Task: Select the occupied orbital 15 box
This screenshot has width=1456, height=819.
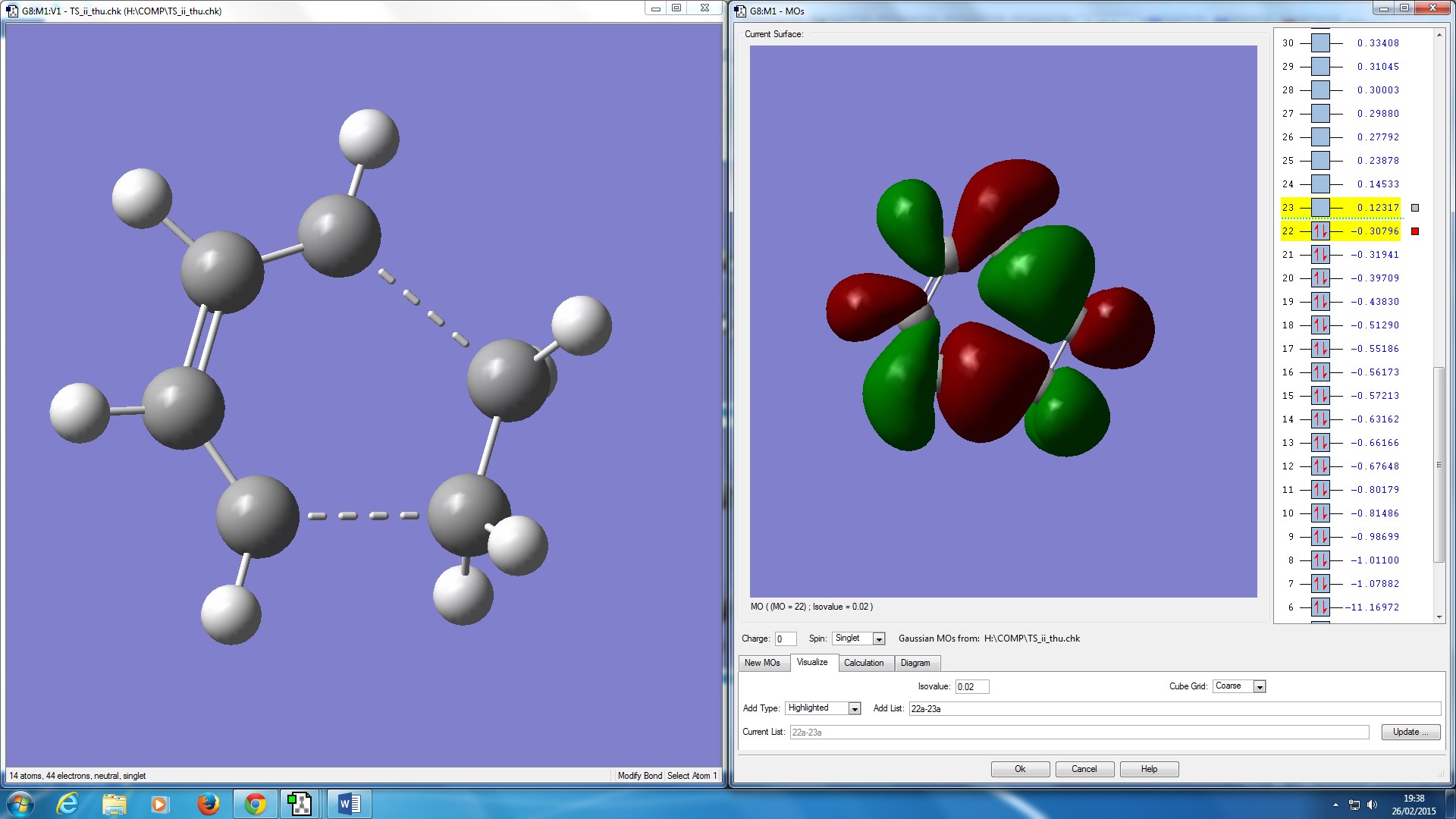Action: point(1320,396)
